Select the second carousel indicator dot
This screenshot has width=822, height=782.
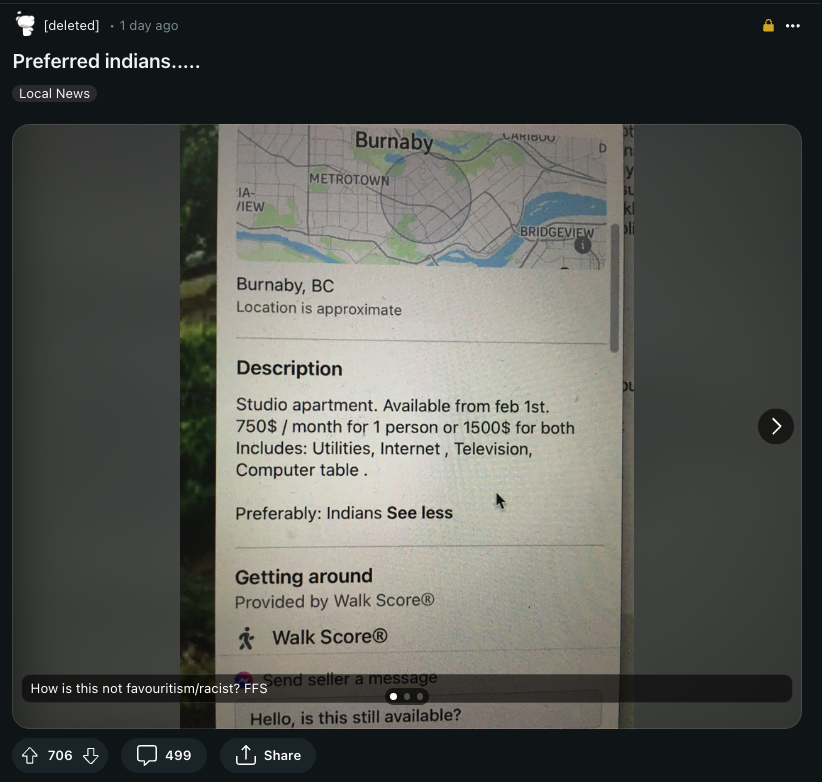click(x=407, y=696)
